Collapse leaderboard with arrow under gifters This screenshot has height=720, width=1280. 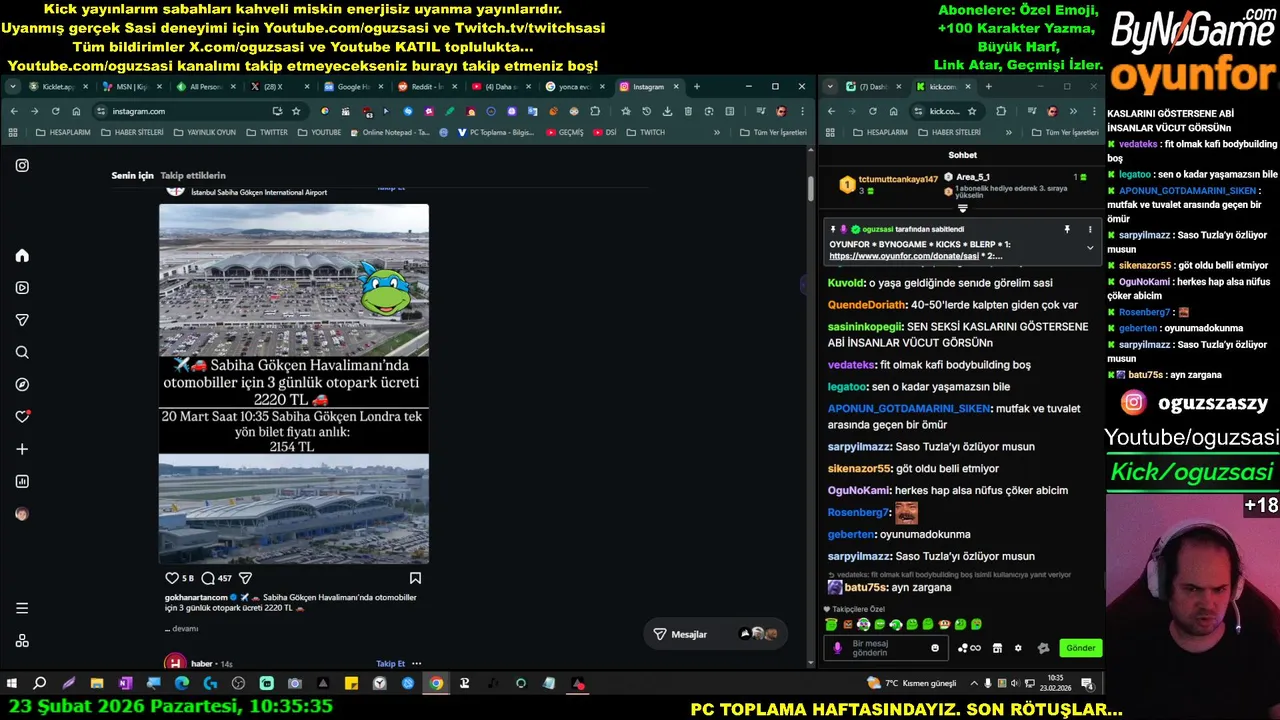pyautogui.click(x=963, y=208)
